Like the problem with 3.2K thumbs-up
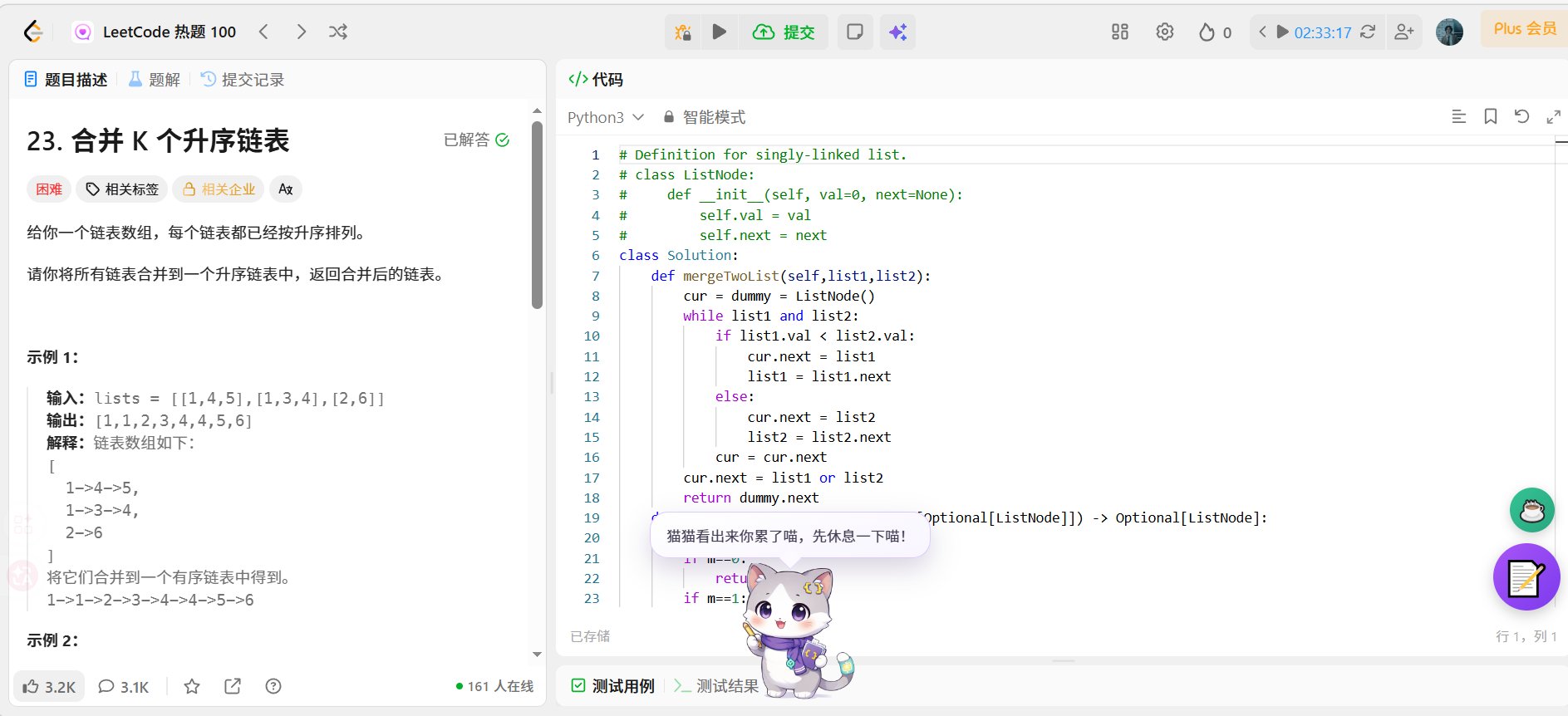Image resolution: width=1568 pixels, height=716 pixels. coord(49,686)
